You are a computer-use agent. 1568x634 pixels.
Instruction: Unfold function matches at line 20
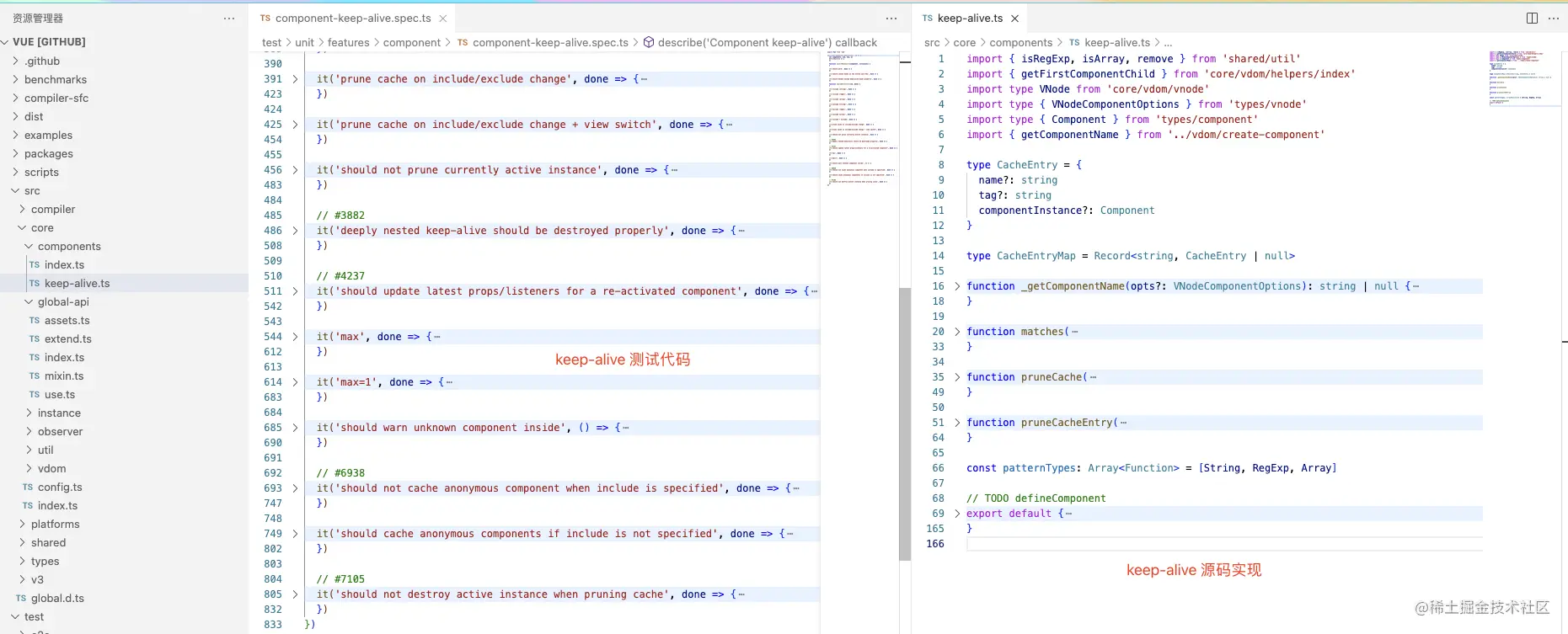[x=957, y=332]
